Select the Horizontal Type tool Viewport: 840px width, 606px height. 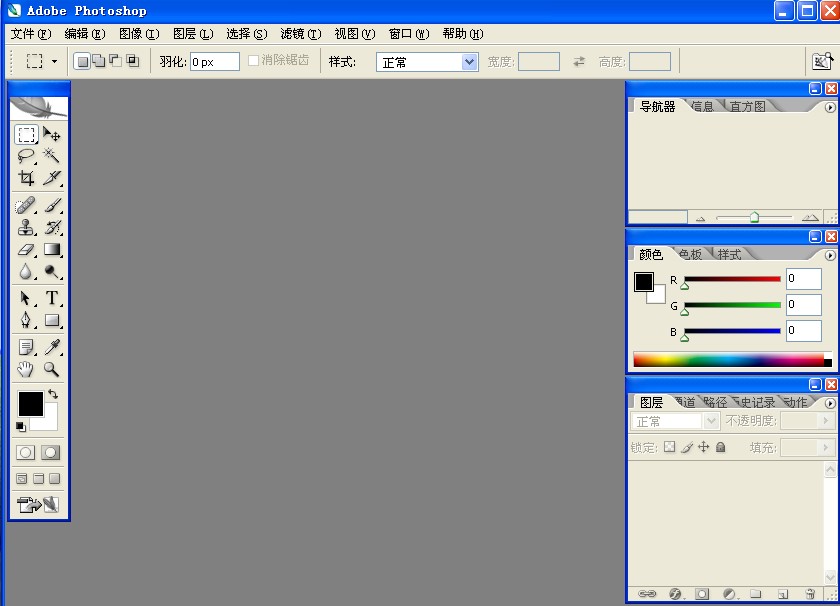(51, 298)
